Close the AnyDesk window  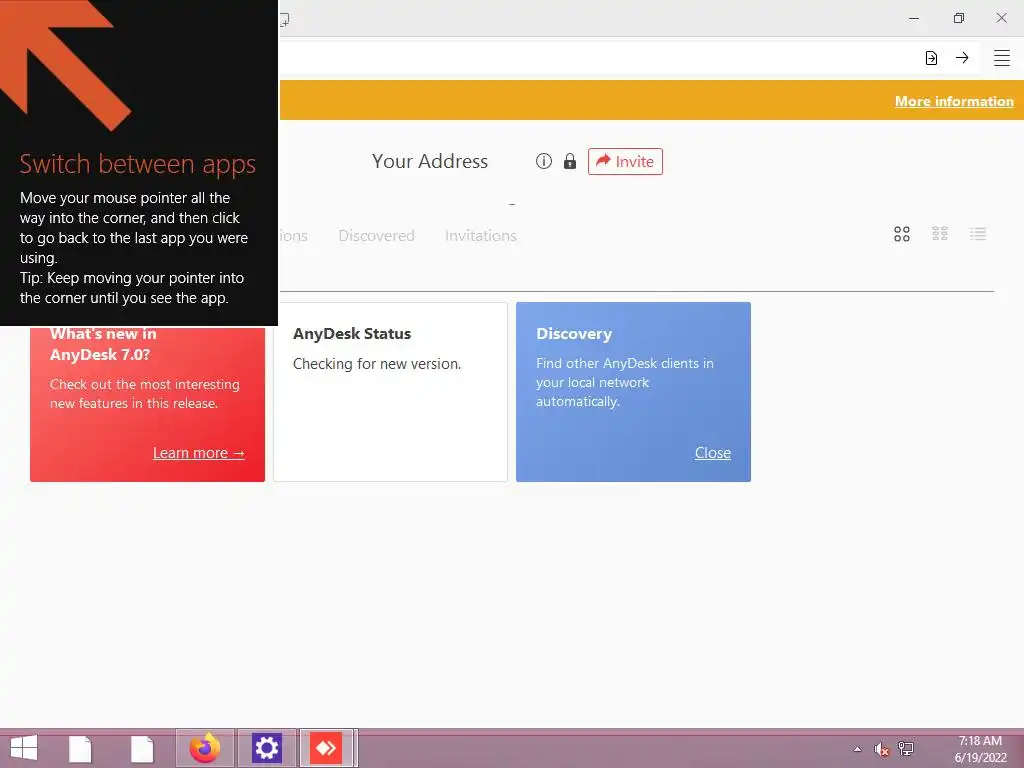point(1001,18)
